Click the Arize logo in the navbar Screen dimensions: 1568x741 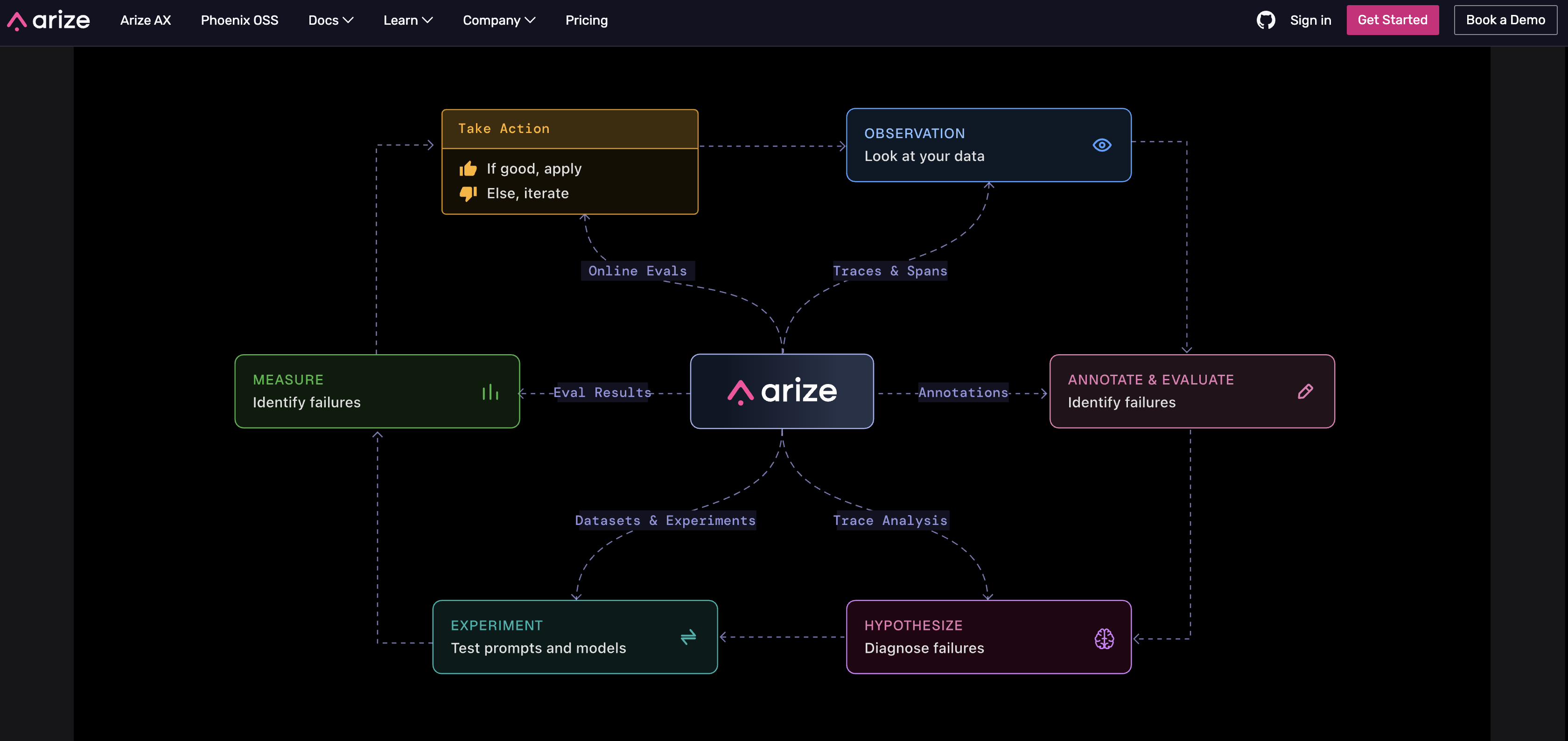[48, 21]
